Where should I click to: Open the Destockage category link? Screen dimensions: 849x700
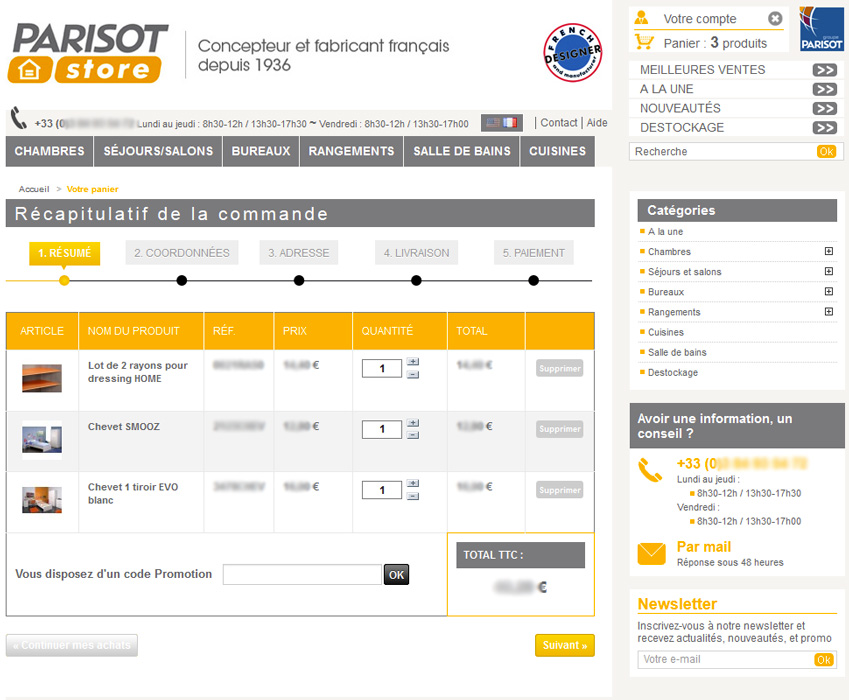pos(672,372)
